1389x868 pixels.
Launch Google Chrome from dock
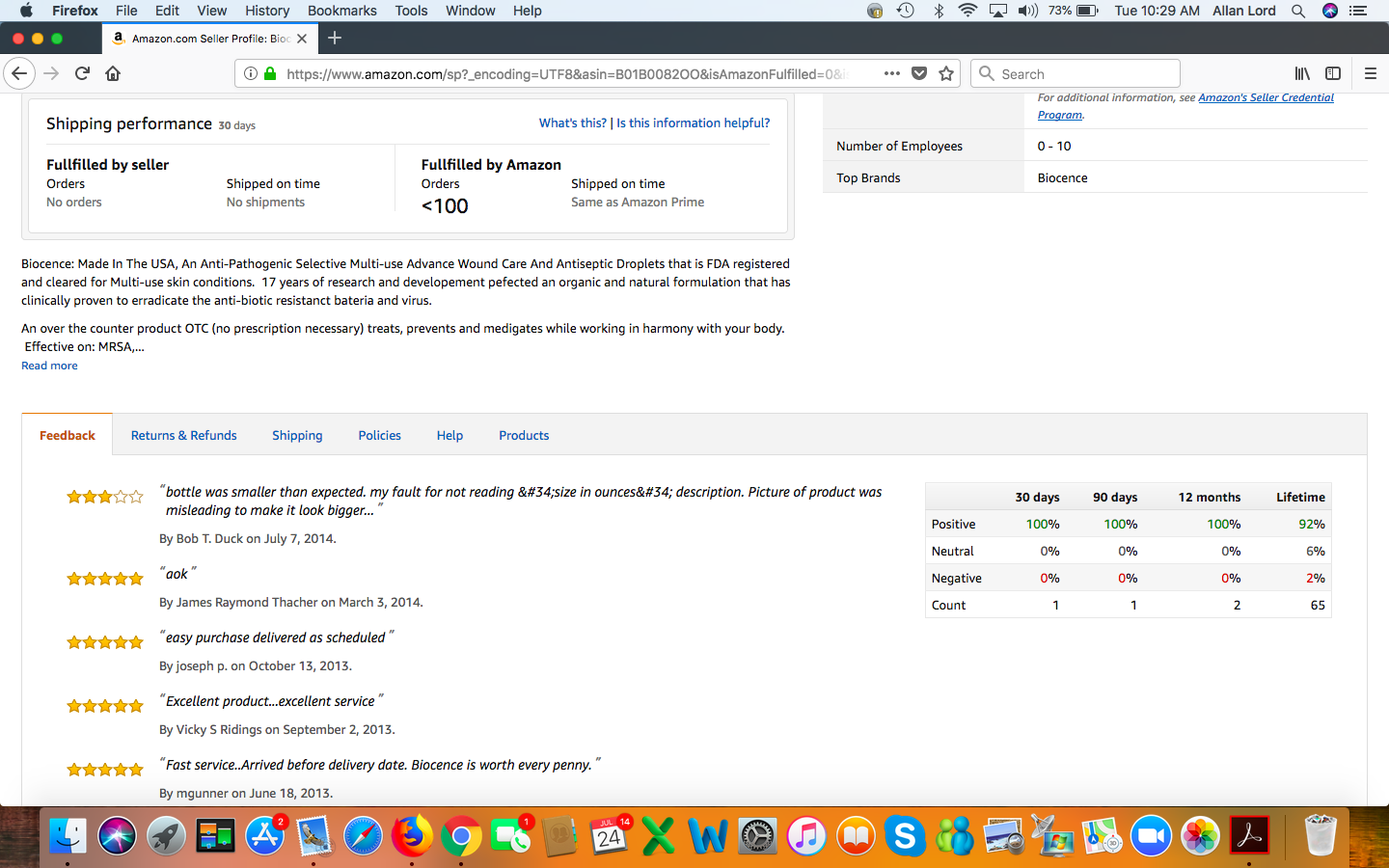tap(462, 836)
